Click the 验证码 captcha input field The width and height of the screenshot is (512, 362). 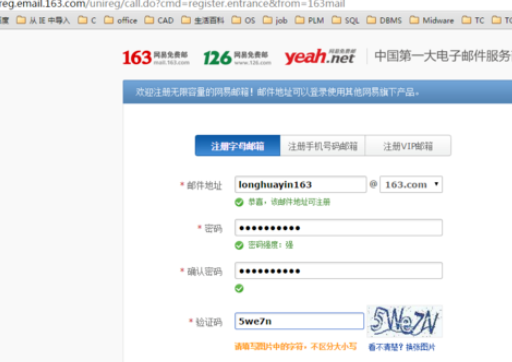299,321
